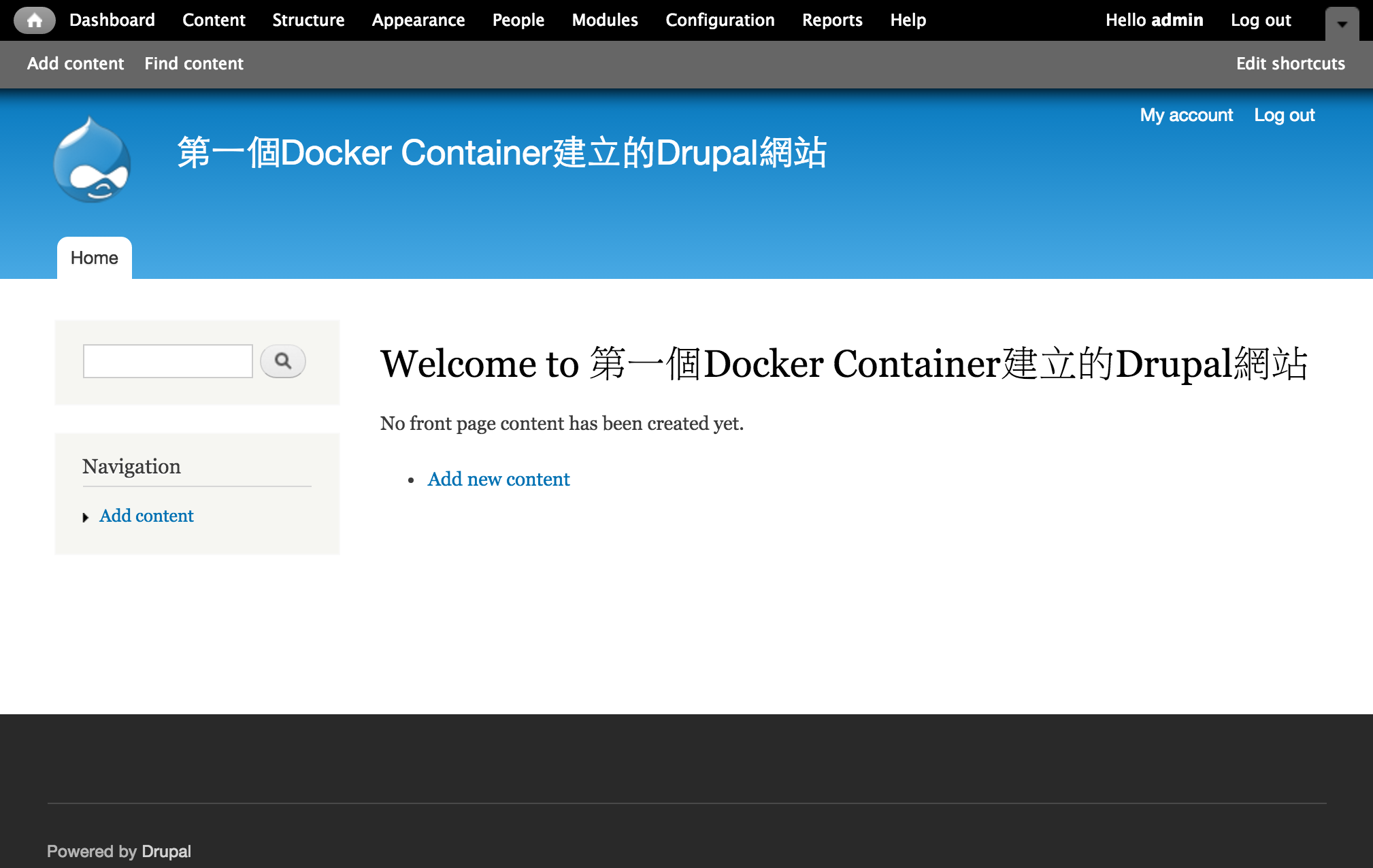The width and height of the screenshot is (1373, 868).
Task: Open the Structure menu
Action: (308, 20)
